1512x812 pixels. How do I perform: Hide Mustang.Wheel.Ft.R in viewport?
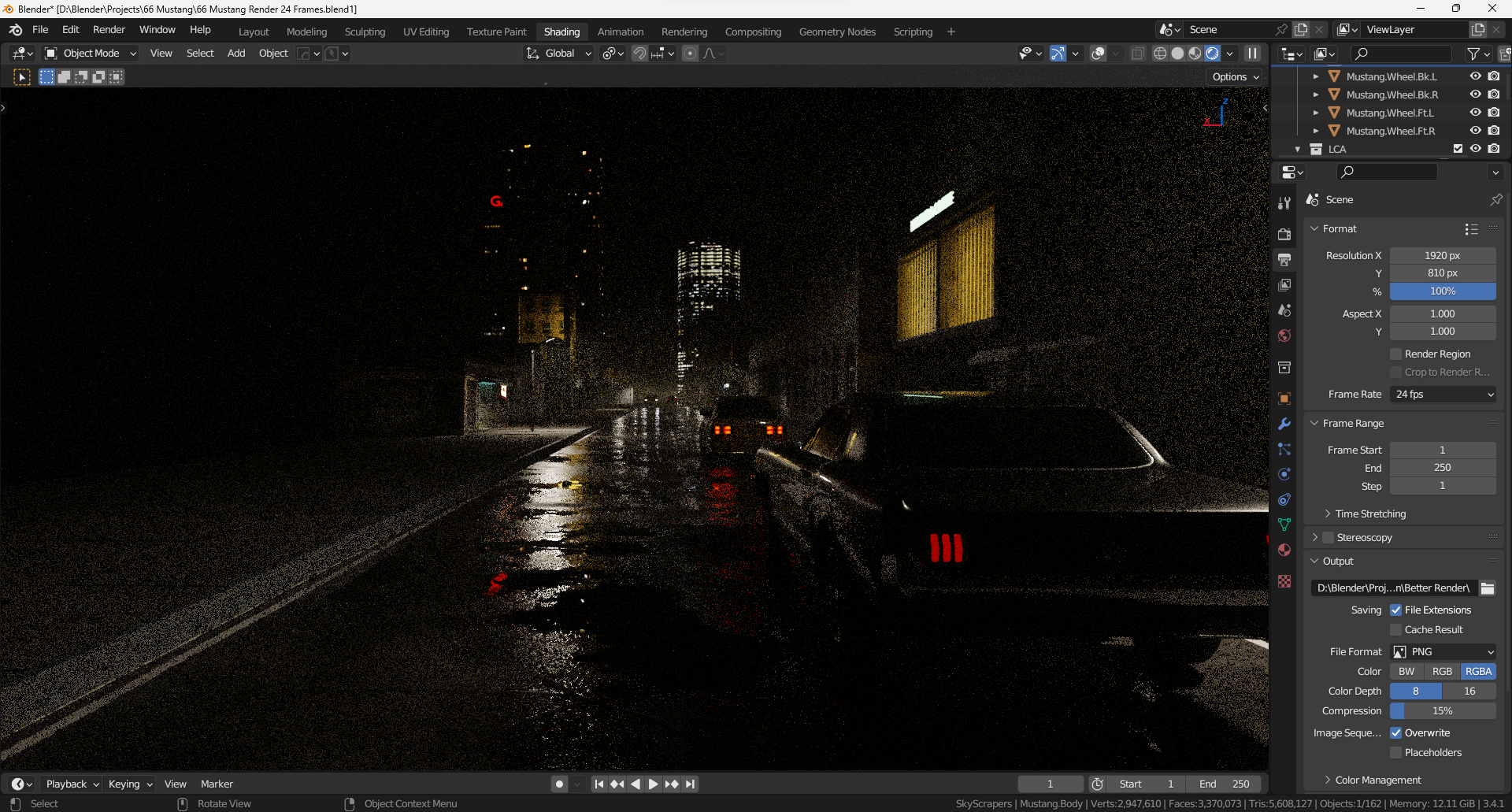click(1476, 131)
